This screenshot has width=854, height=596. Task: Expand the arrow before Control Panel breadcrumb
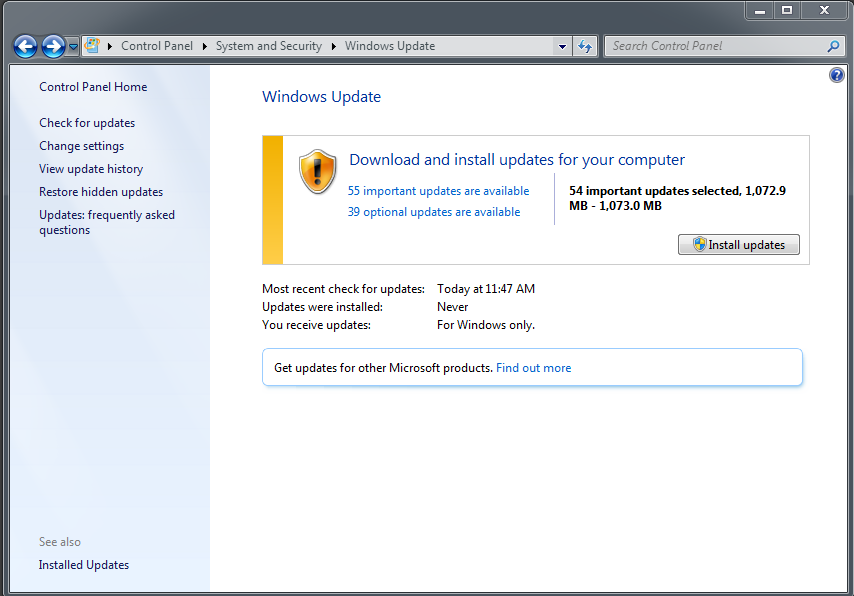(110, 46)
